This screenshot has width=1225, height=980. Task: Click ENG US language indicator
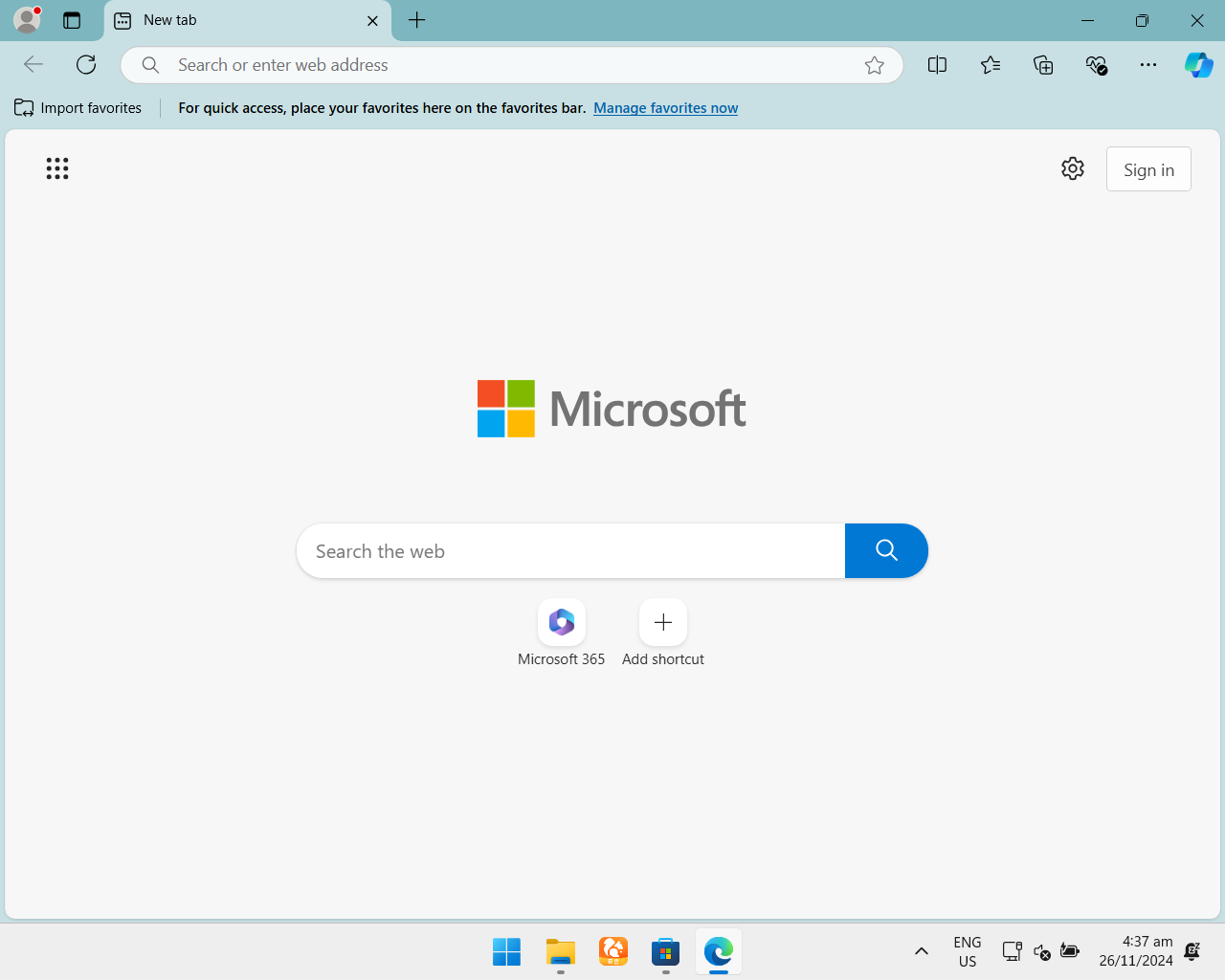(x=968, y=951)
